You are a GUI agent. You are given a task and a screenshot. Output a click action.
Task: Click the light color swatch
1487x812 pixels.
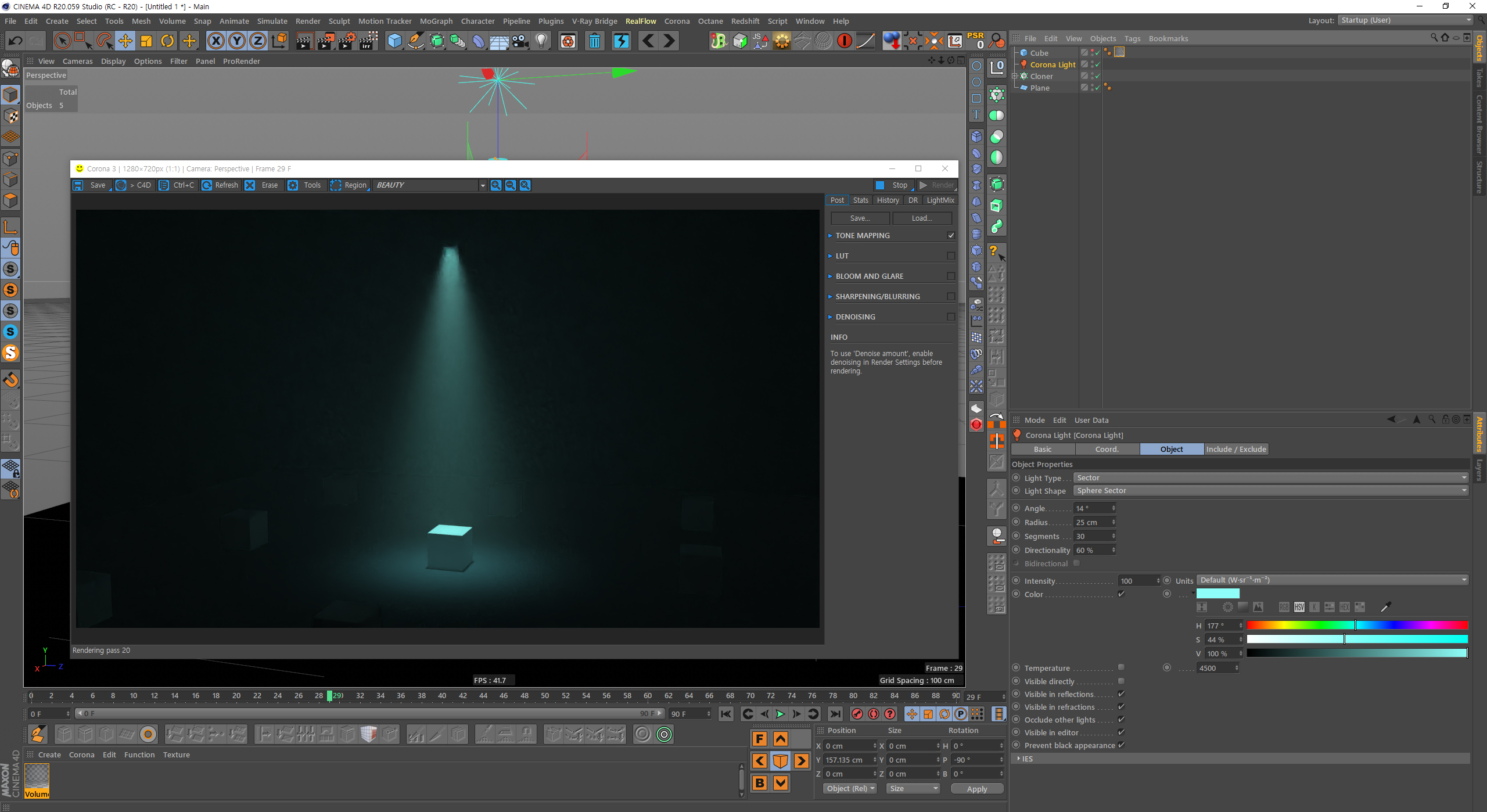1217,593
